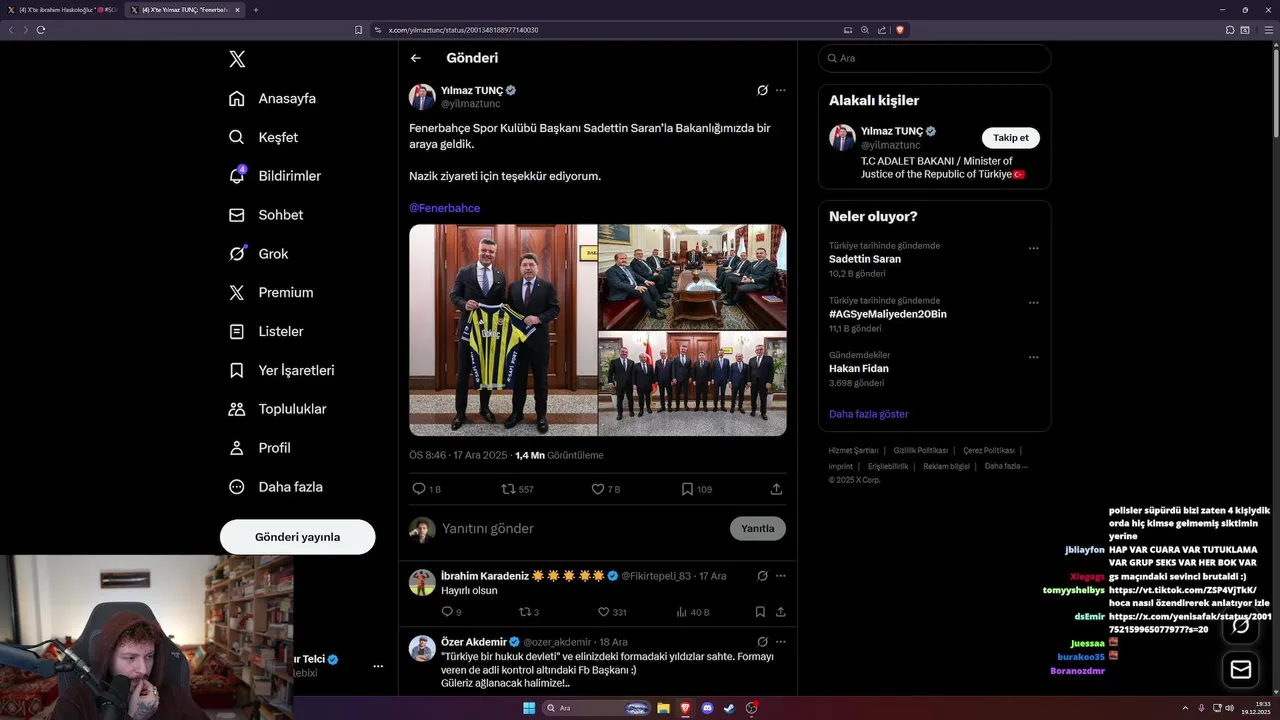Viewport: 1280px width, 720px height.
Task: Open the group standing photo
Action: tap(693, 384)
